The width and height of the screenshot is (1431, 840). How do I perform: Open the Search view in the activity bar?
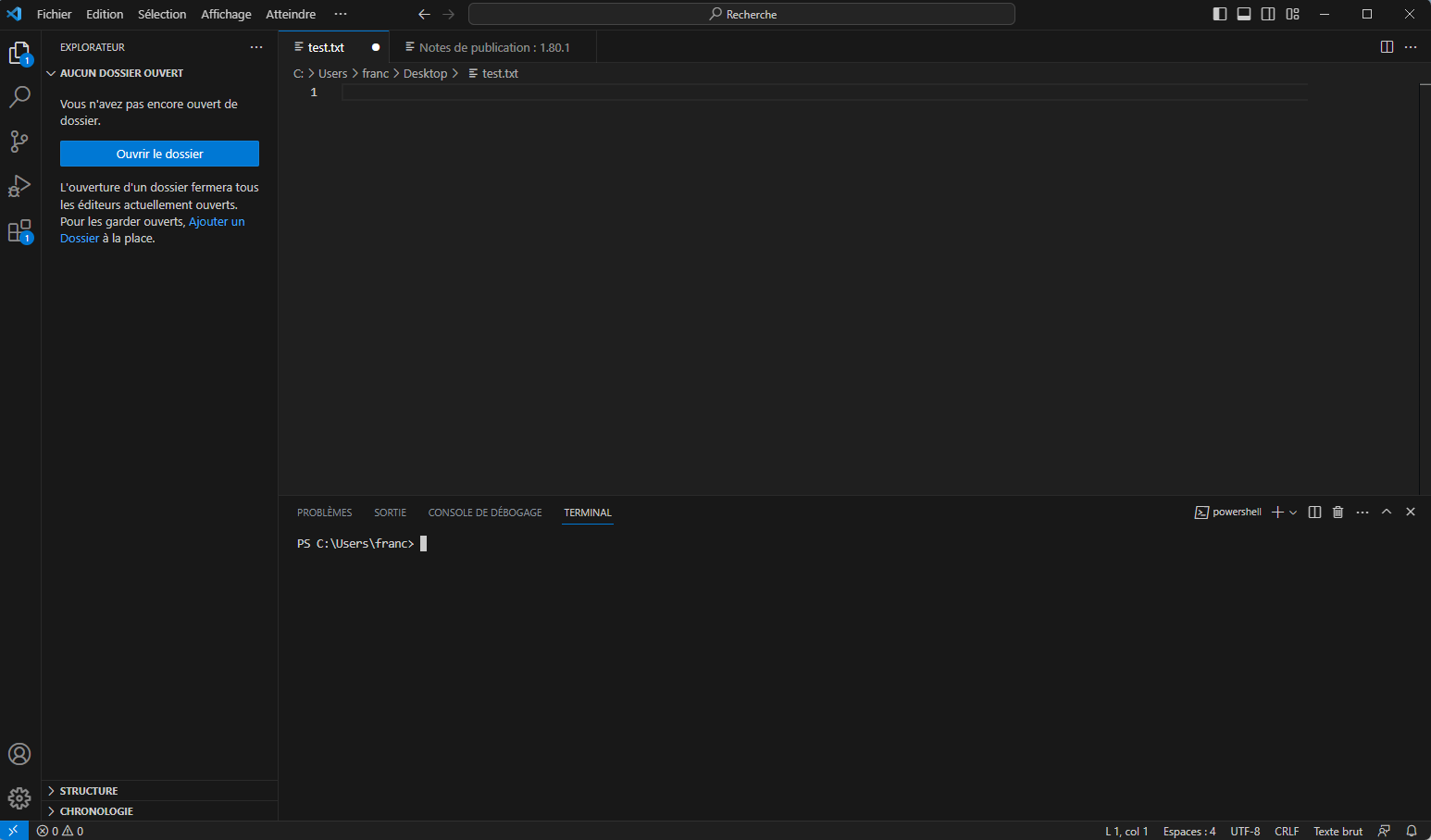[x=20, y=96]
